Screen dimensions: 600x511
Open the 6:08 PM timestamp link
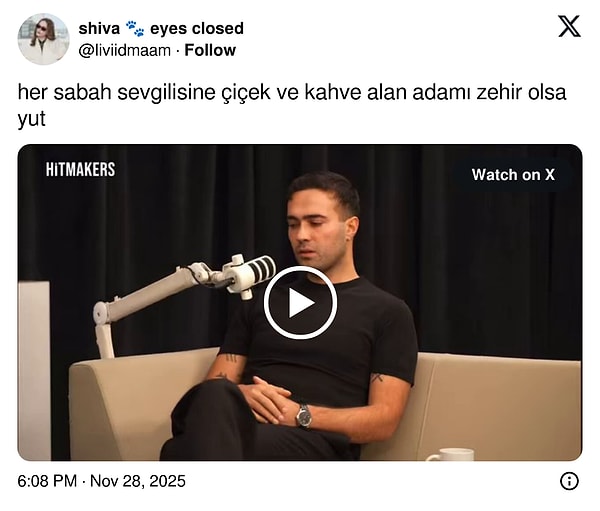click(47, 481)
